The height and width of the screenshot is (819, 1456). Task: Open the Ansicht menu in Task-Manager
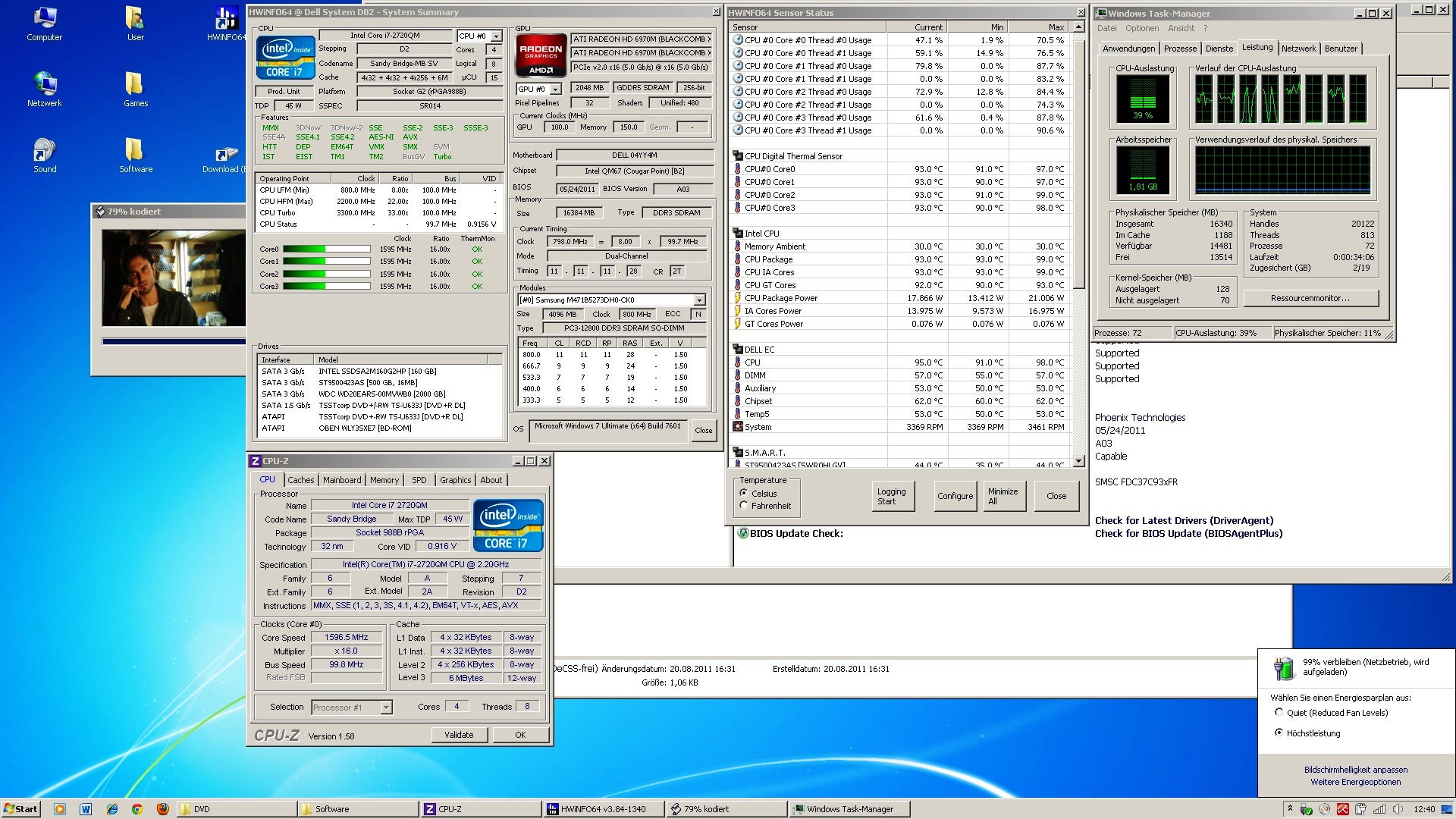pyautogui.click(x=1181, y=28)
